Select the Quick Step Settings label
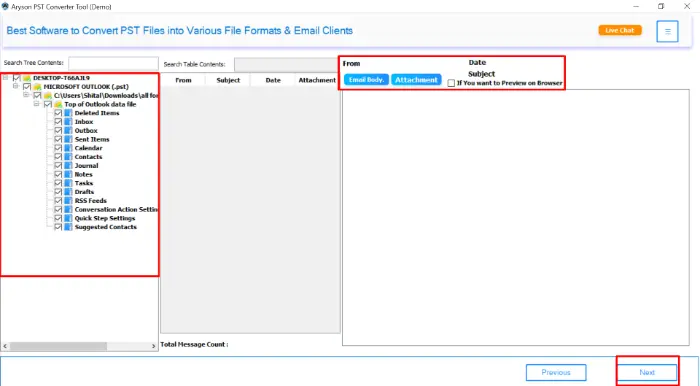The image size is (700, 386). [x=105, y=218]
